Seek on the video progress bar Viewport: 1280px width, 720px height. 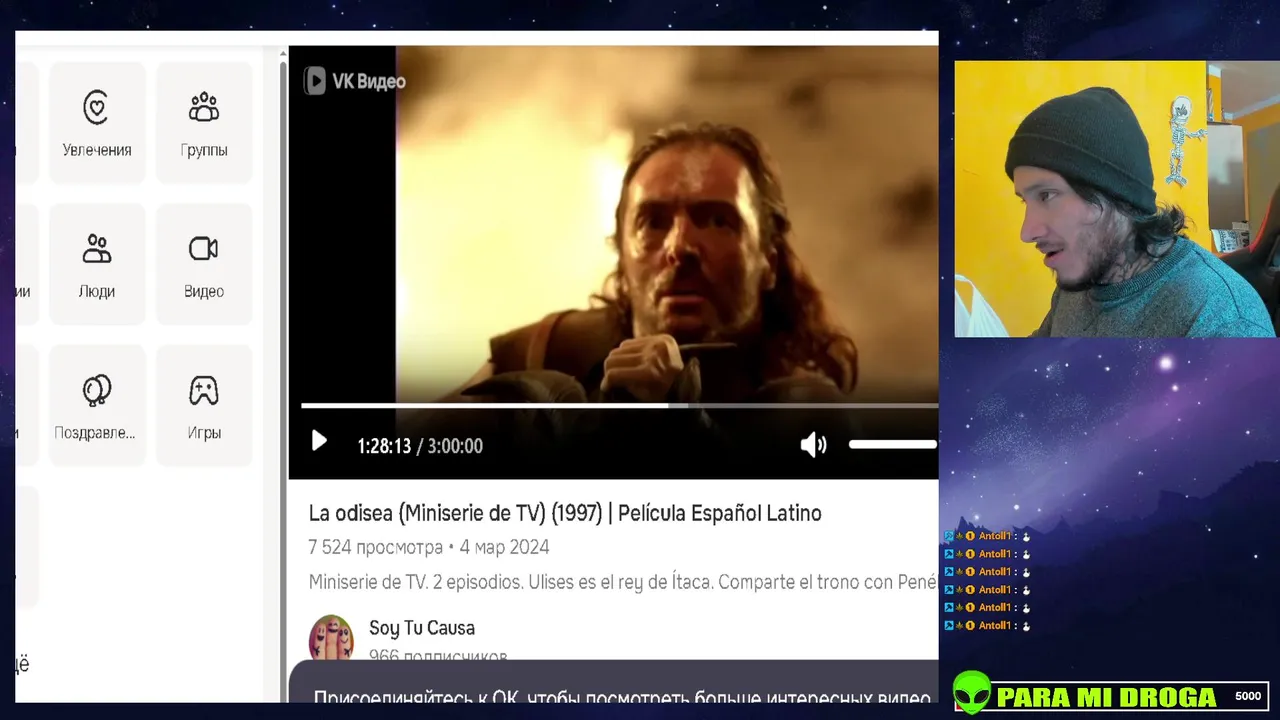coord(619,405)
